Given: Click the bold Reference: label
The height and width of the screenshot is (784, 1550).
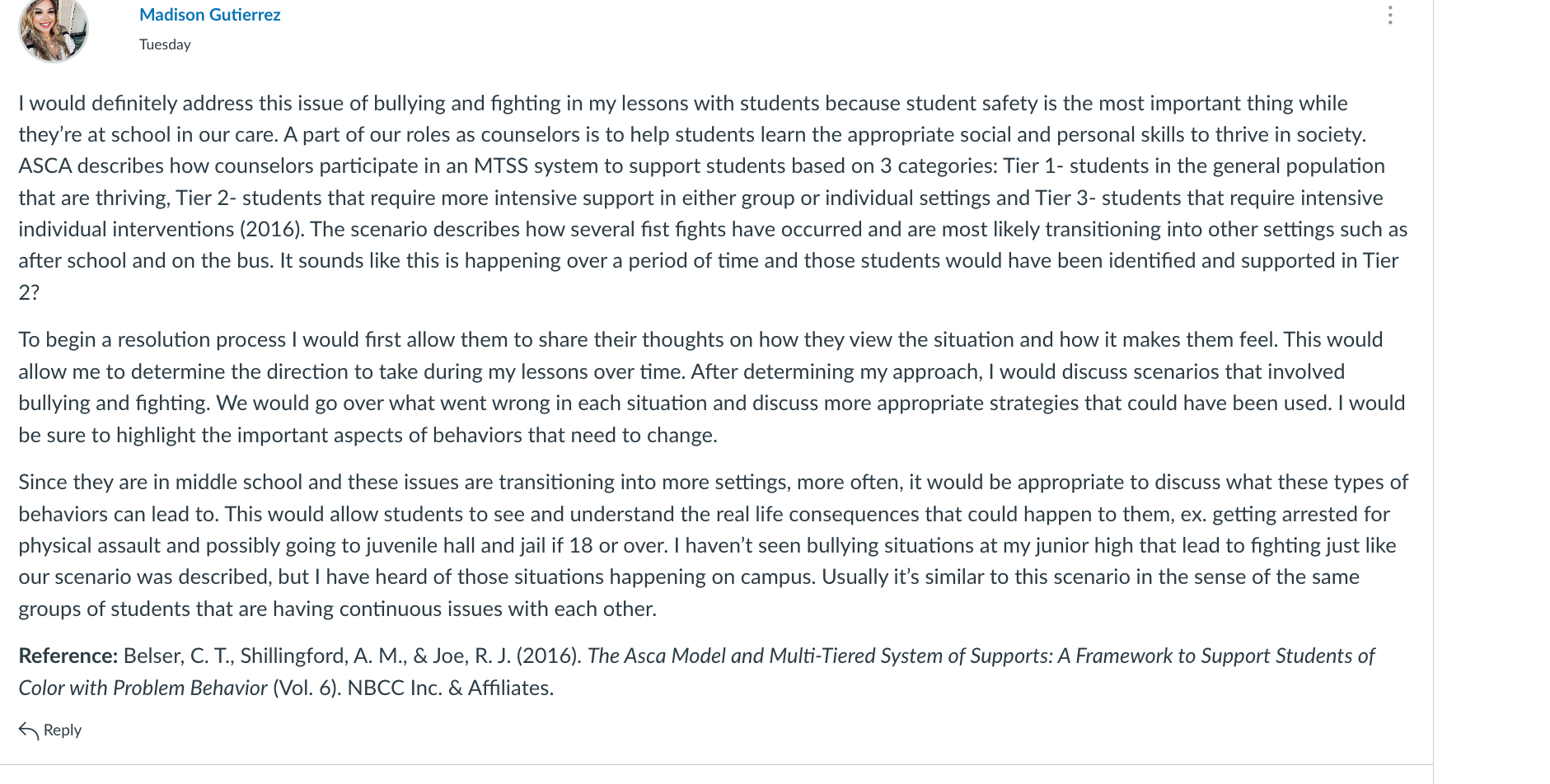Looking at the screenshot, I should coord(68,656).
